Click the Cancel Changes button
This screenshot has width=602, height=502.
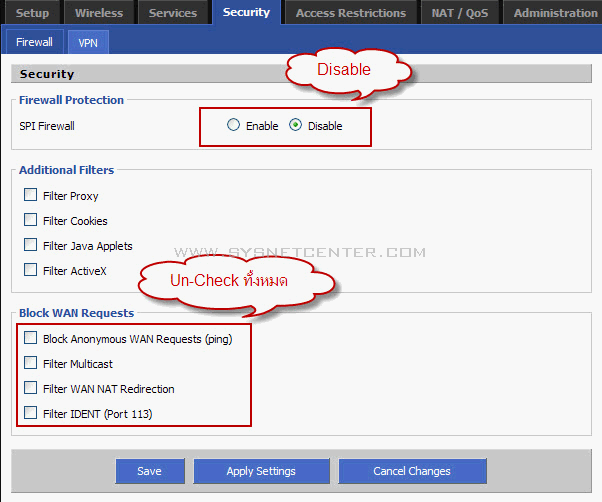(412, 471)
